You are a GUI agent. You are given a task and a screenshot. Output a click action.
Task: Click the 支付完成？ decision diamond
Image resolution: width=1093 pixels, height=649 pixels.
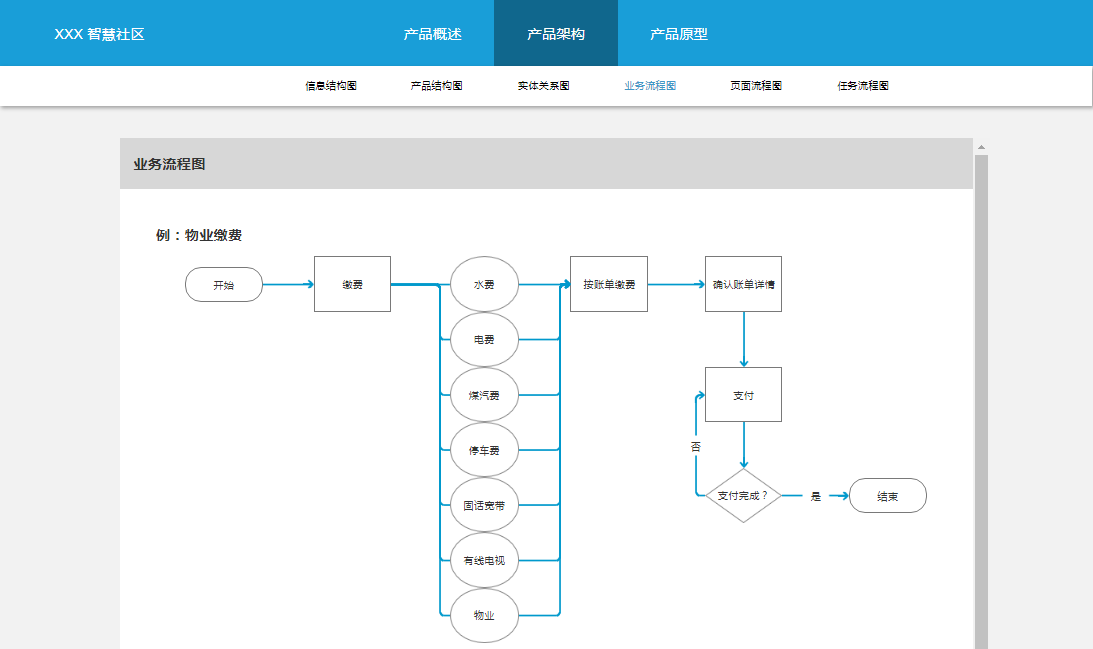[x=743, y=496]
